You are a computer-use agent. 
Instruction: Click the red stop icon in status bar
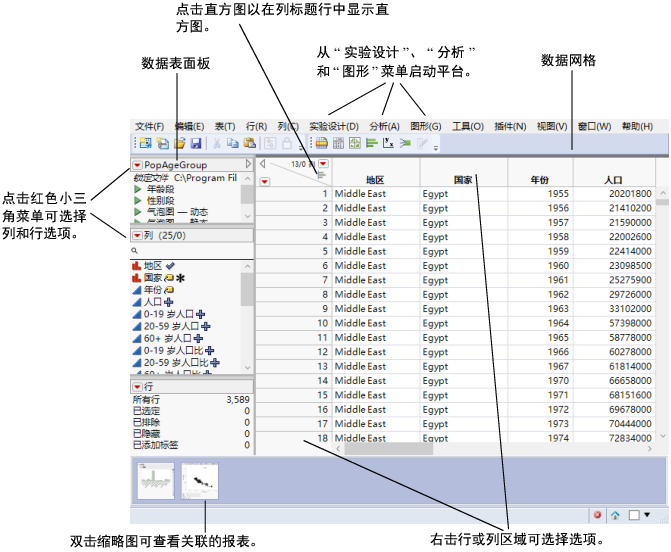tap(597, 515)
